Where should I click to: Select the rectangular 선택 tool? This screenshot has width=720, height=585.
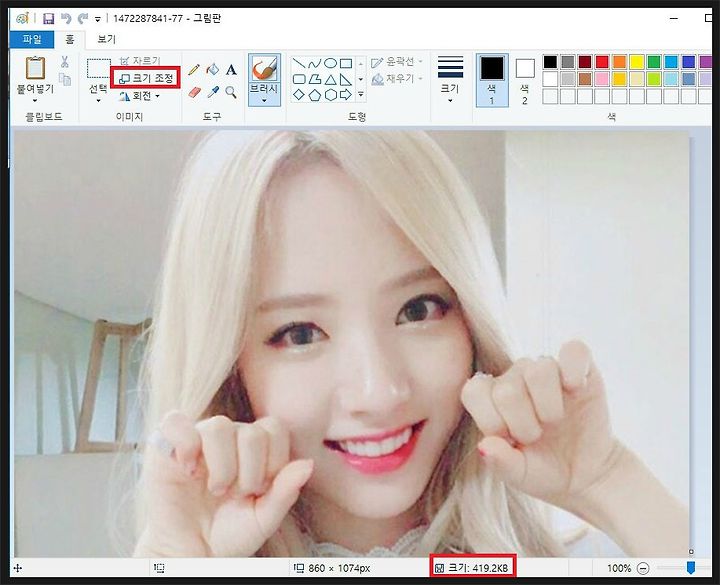tap(99, 68)
